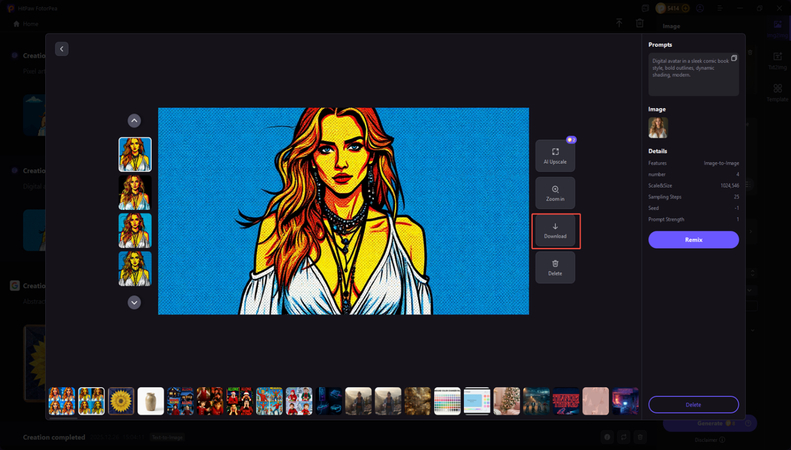This screenshot has width=791, height=450.
Task: Click the trash icon in top toolbar
Action: 640,23
